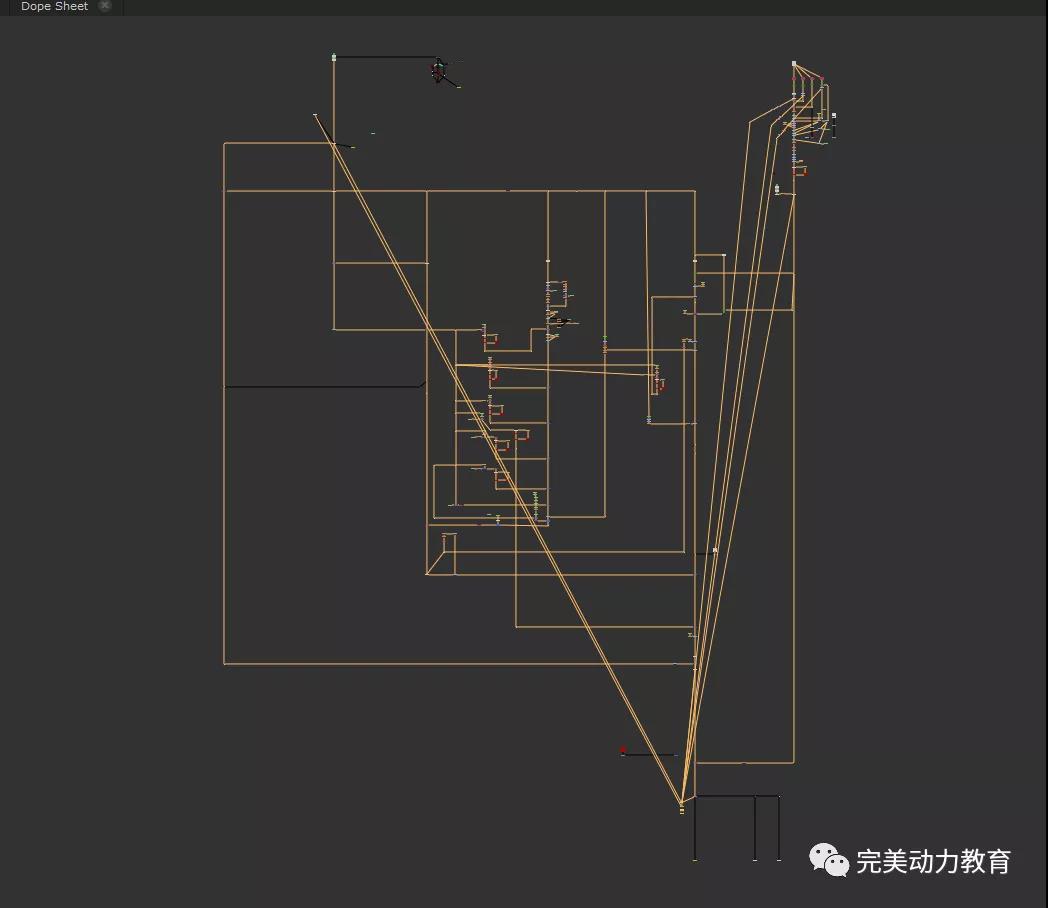Select the white node topping the upper-right cluster

794,64
